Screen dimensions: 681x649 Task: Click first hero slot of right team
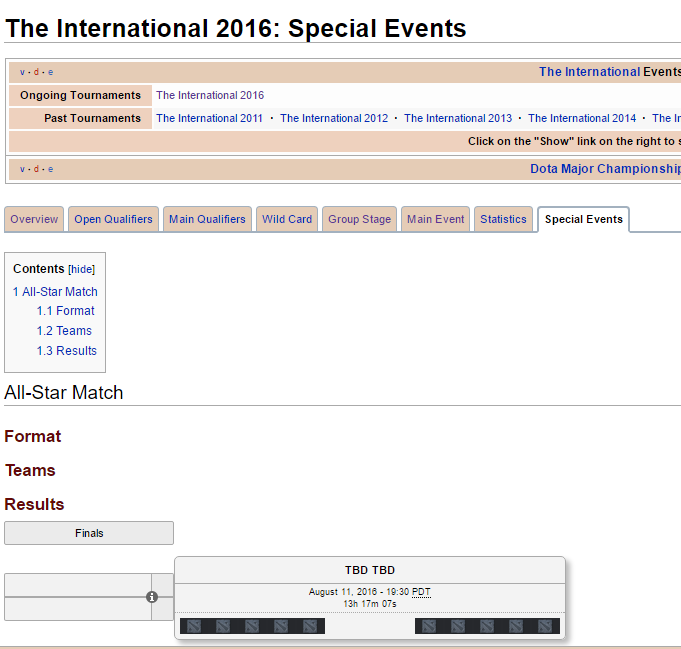click(x=429, y=626)
